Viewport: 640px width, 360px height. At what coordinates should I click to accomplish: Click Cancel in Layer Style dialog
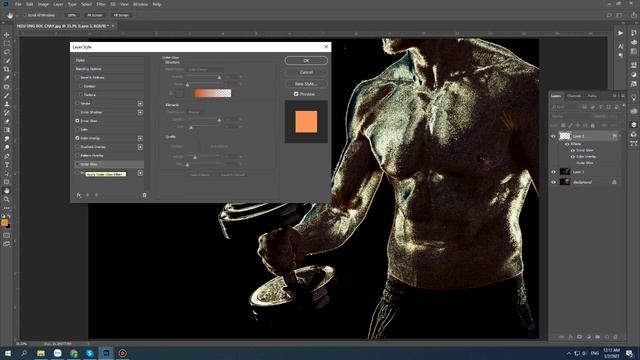306,72
